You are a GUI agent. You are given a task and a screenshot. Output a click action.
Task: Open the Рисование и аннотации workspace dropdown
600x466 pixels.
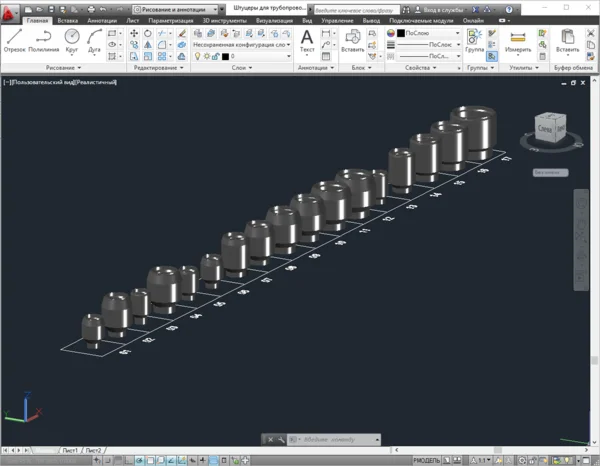[175, 9]
